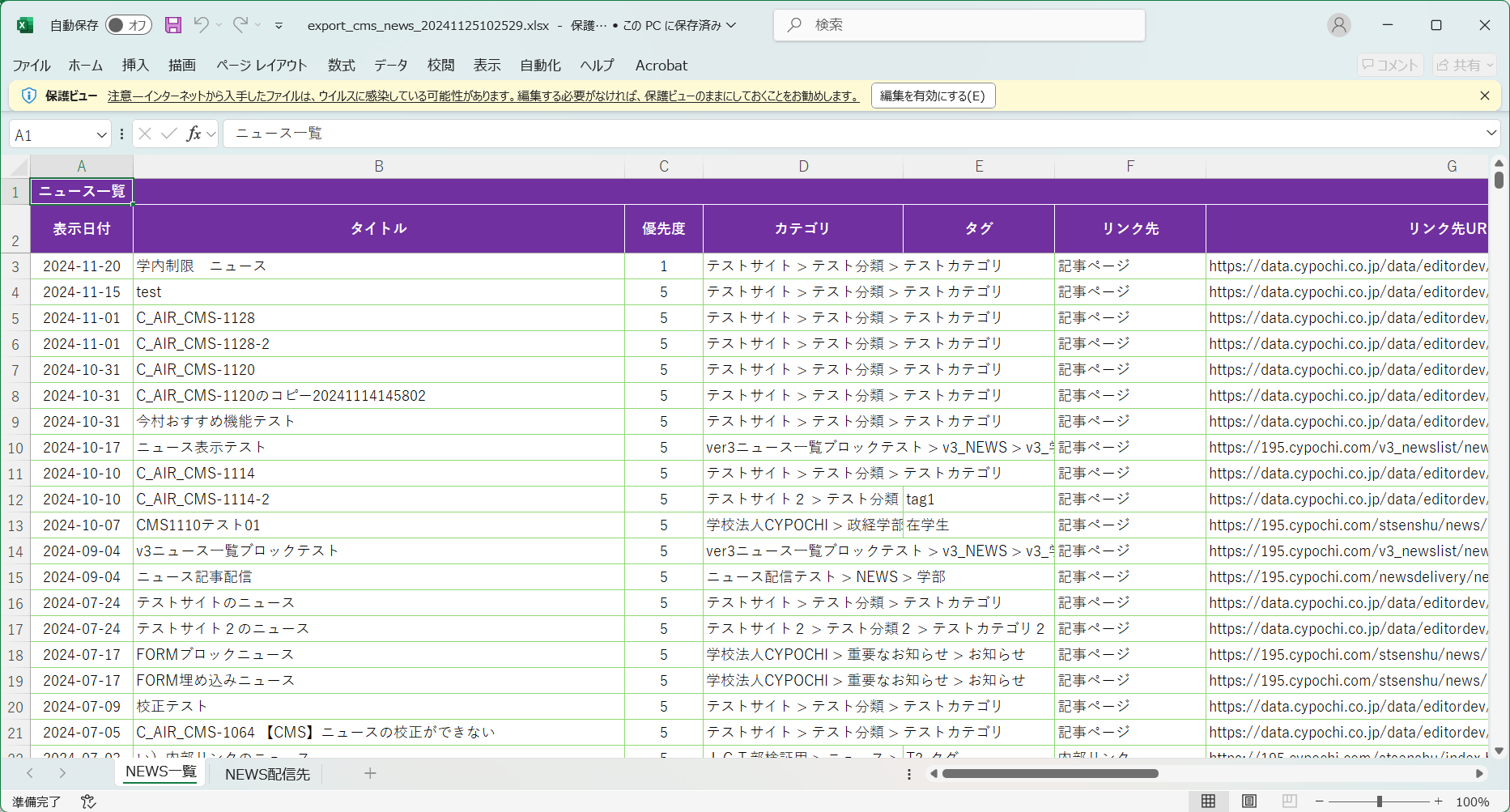Open the 数式 ribbon tab

click(x=341, y=66)
